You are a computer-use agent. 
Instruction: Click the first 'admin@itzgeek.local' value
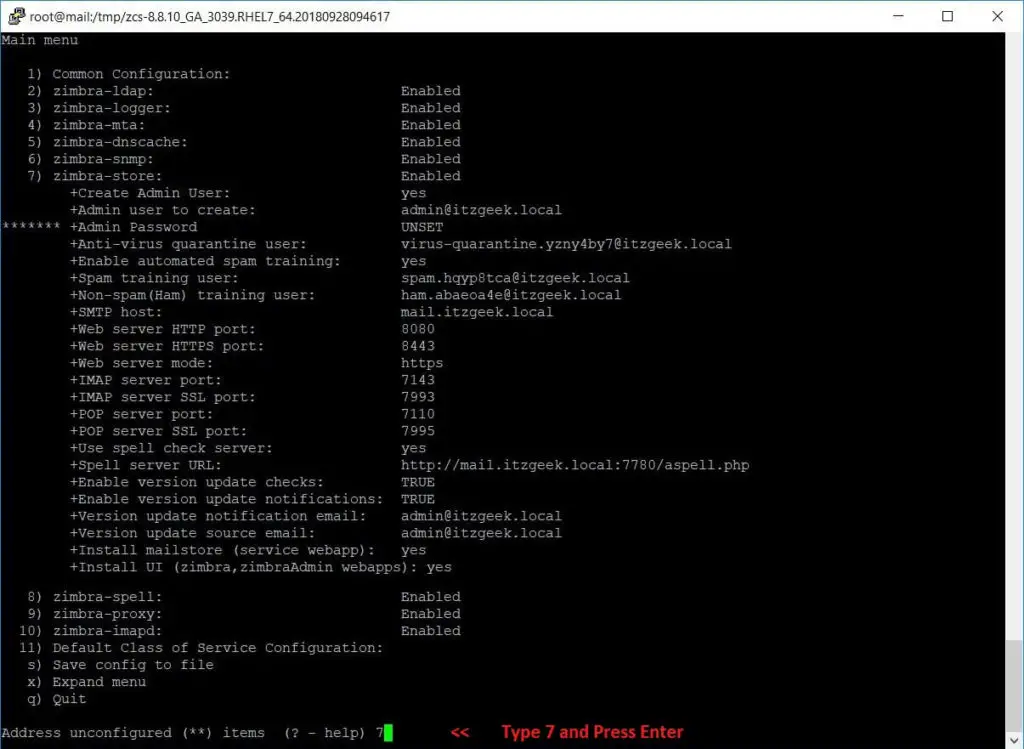coord(481,210)
